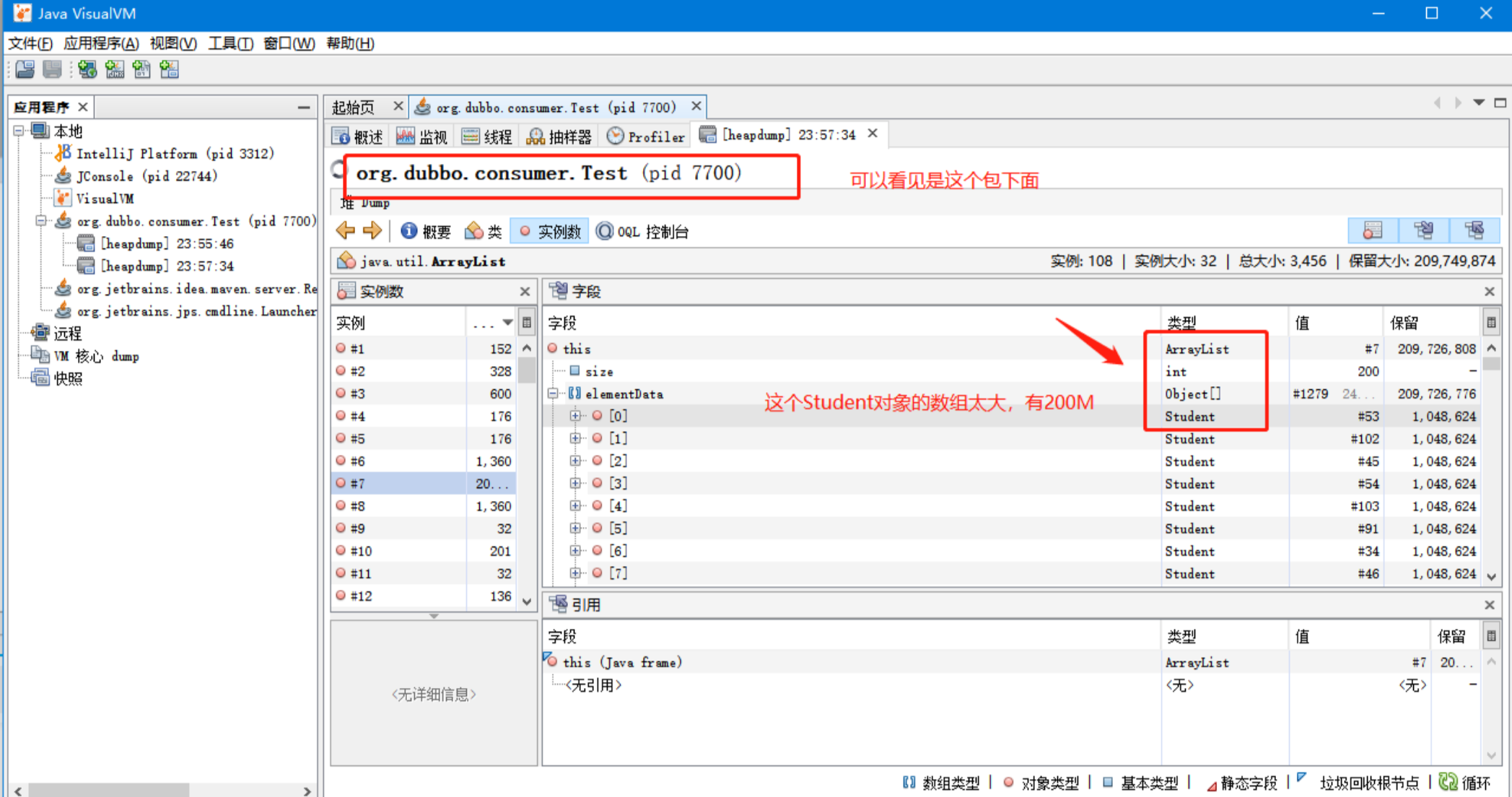
Task: Switch to the 监视 monitor tab
Action: 422,136
